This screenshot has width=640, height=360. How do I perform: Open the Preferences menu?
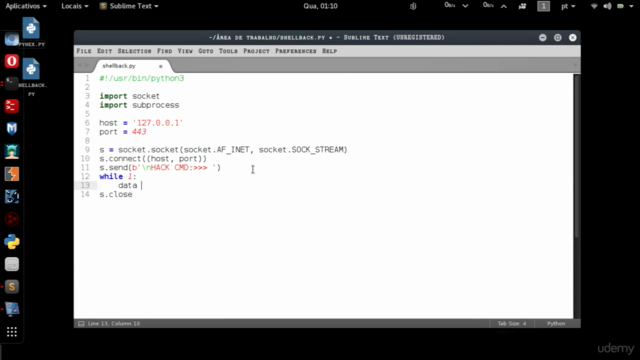click(296, 51)
